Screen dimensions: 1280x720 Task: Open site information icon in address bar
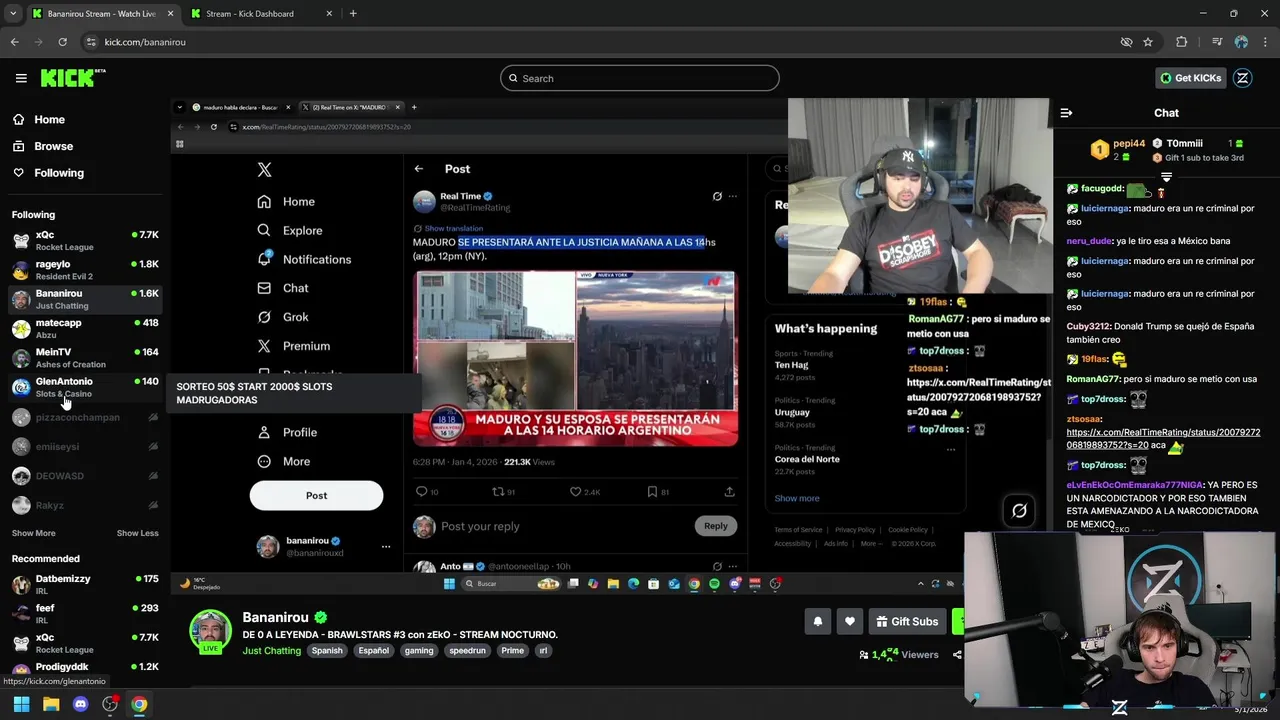pyautogui.click(x=91, y=42)
